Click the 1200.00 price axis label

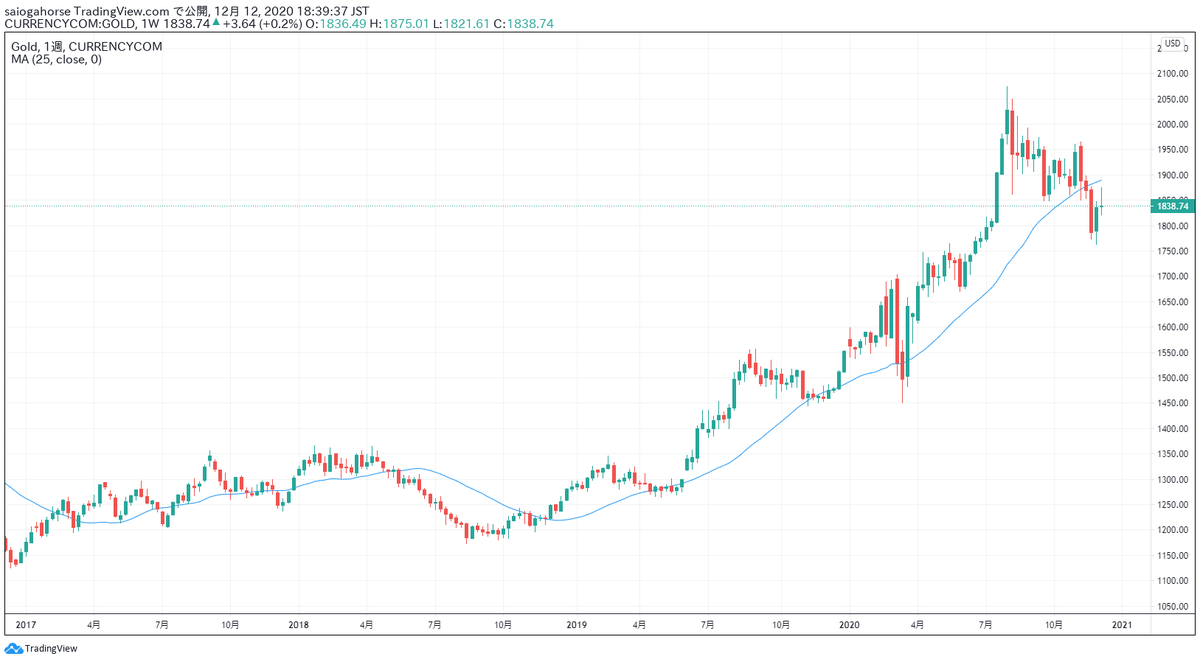(x=1171, y=530)
